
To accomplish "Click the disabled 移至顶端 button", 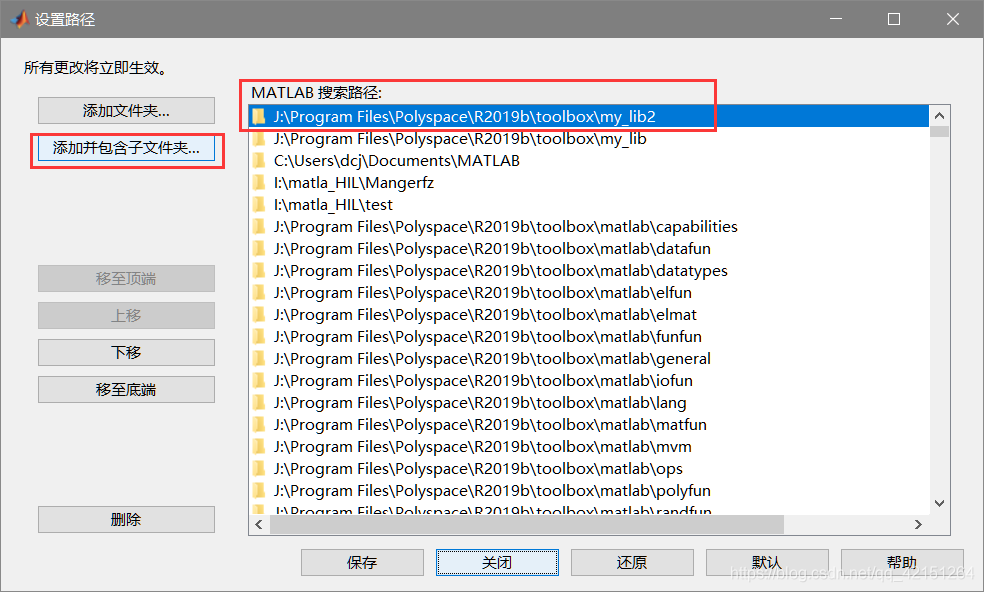I will click(126, 278).
